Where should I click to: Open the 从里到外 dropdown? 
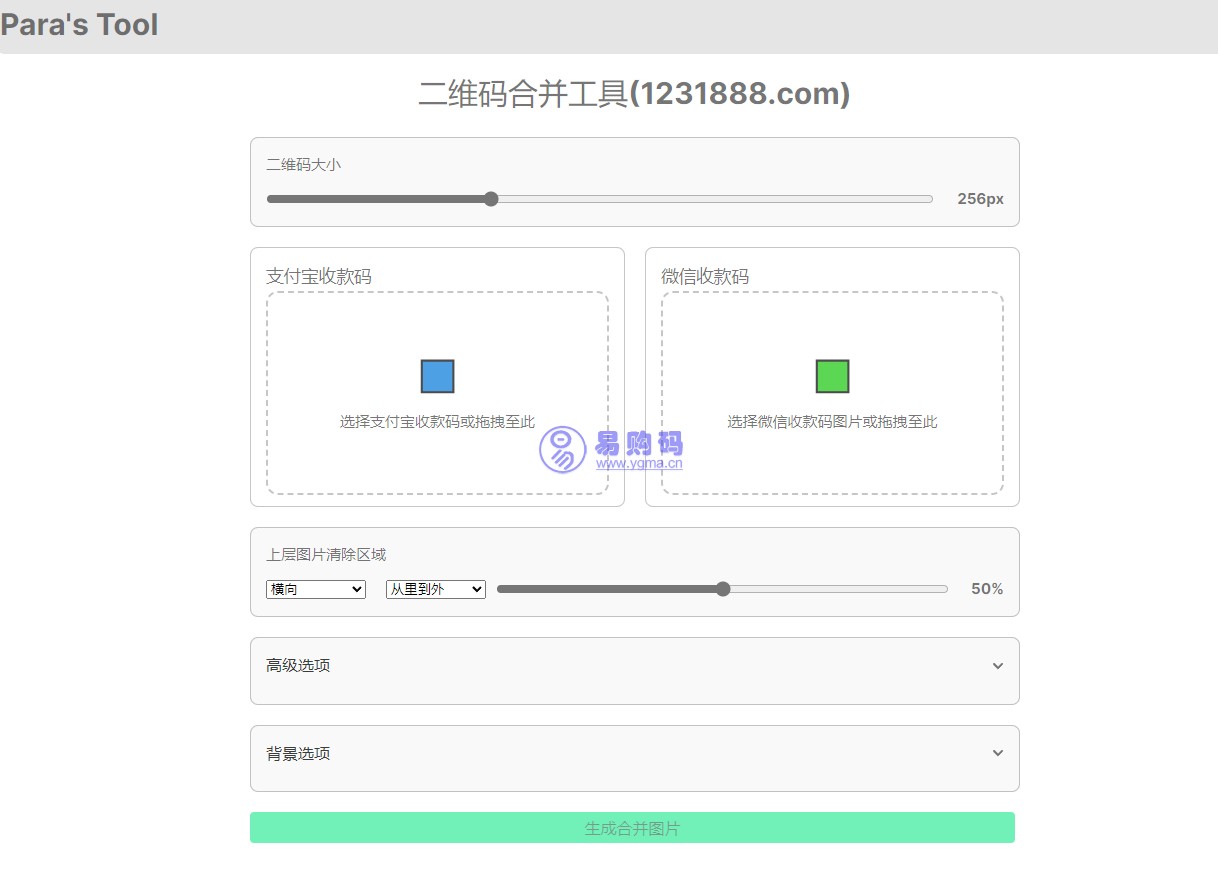pyautogui.click(x=436, y=590)
